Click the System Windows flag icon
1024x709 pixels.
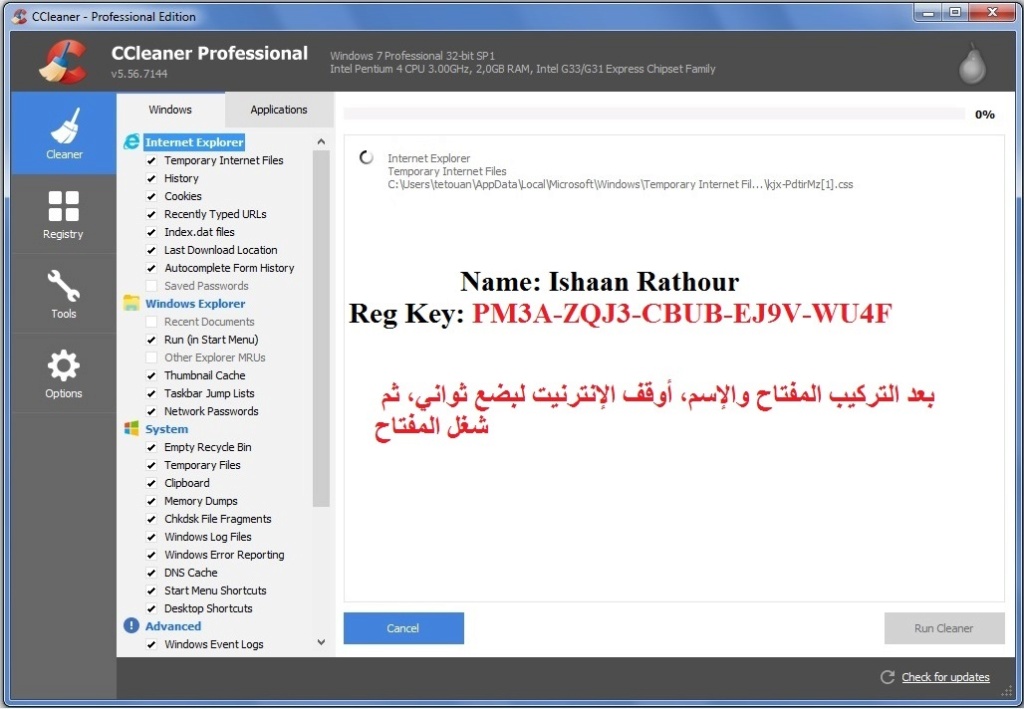pyautogui.click(x=131, y=428)
